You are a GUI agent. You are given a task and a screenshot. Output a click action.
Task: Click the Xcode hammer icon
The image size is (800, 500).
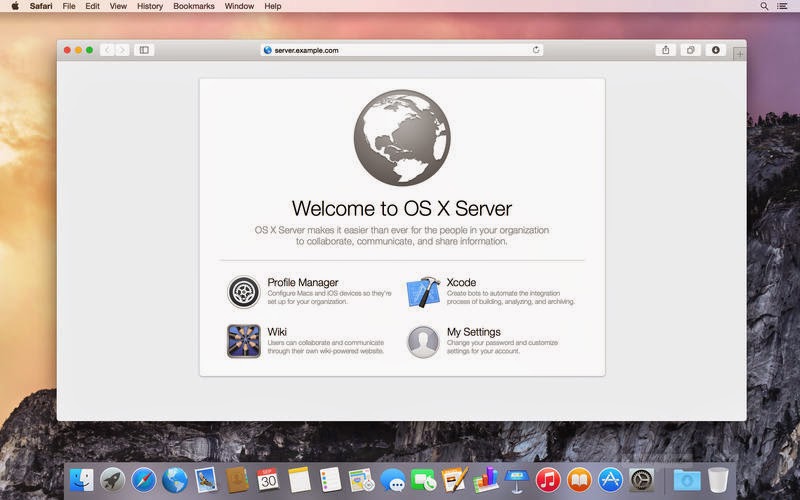(423, 292)
